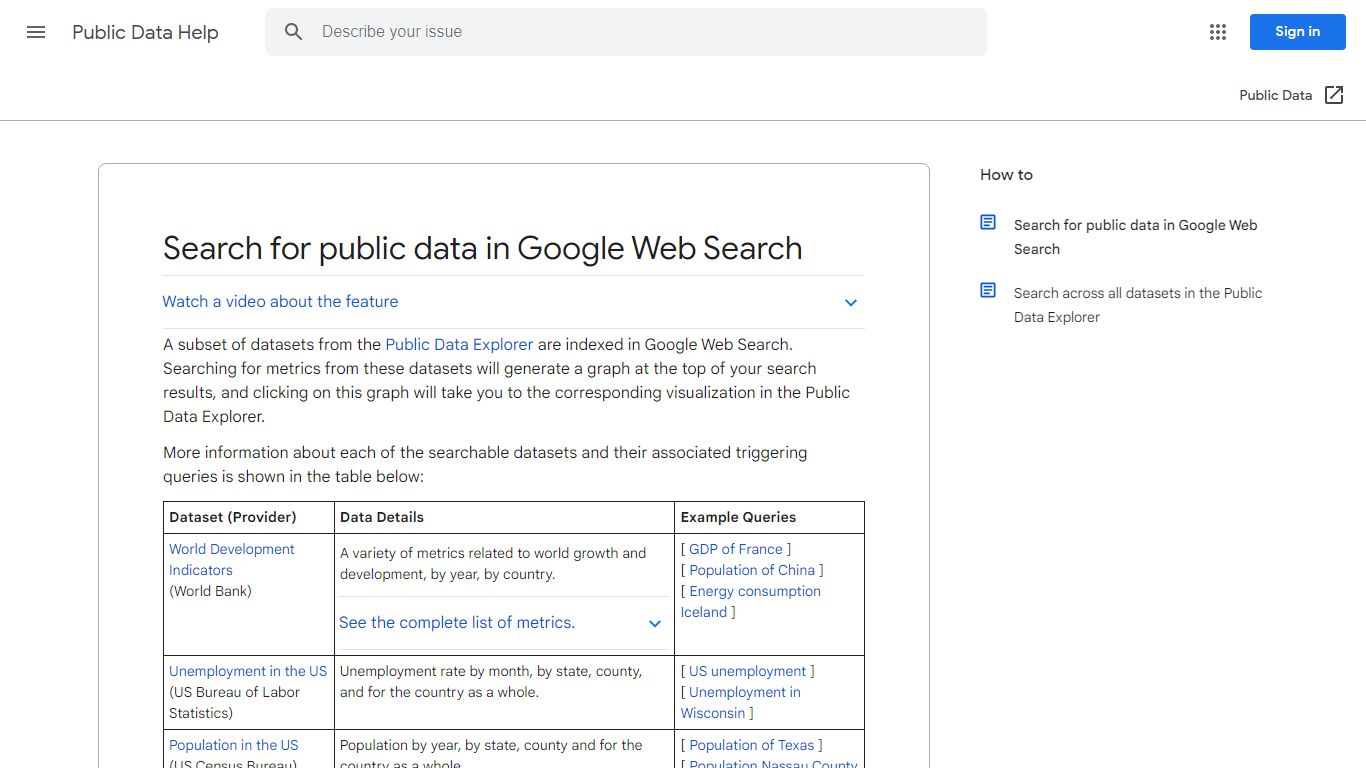Open the hamburger main menu

(x=36, y=32)
